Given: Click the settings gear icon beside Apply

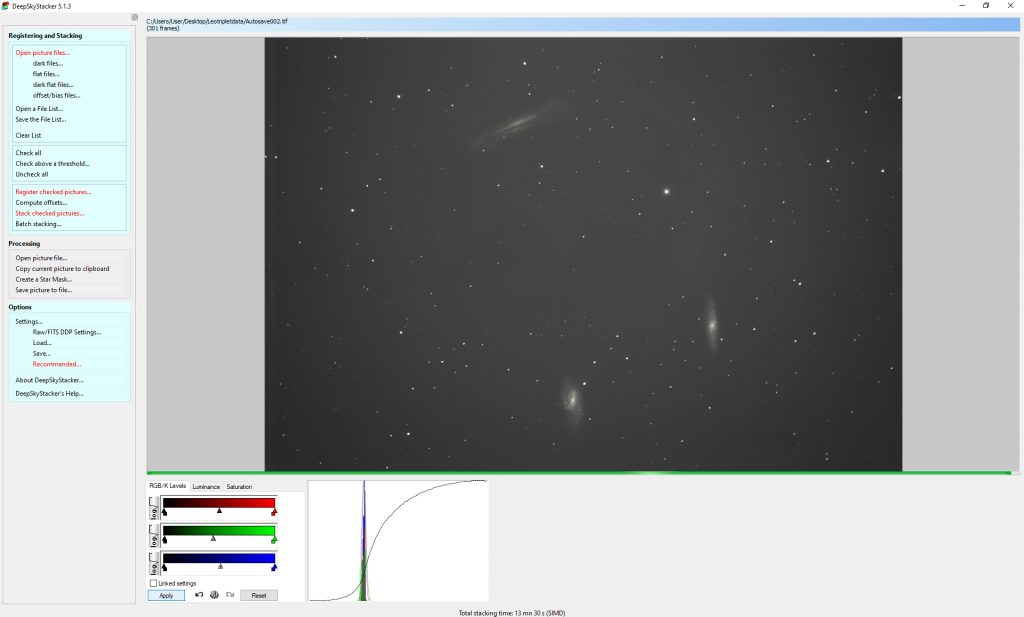Looking at the screenshot, I should click(x=214, y=595).
